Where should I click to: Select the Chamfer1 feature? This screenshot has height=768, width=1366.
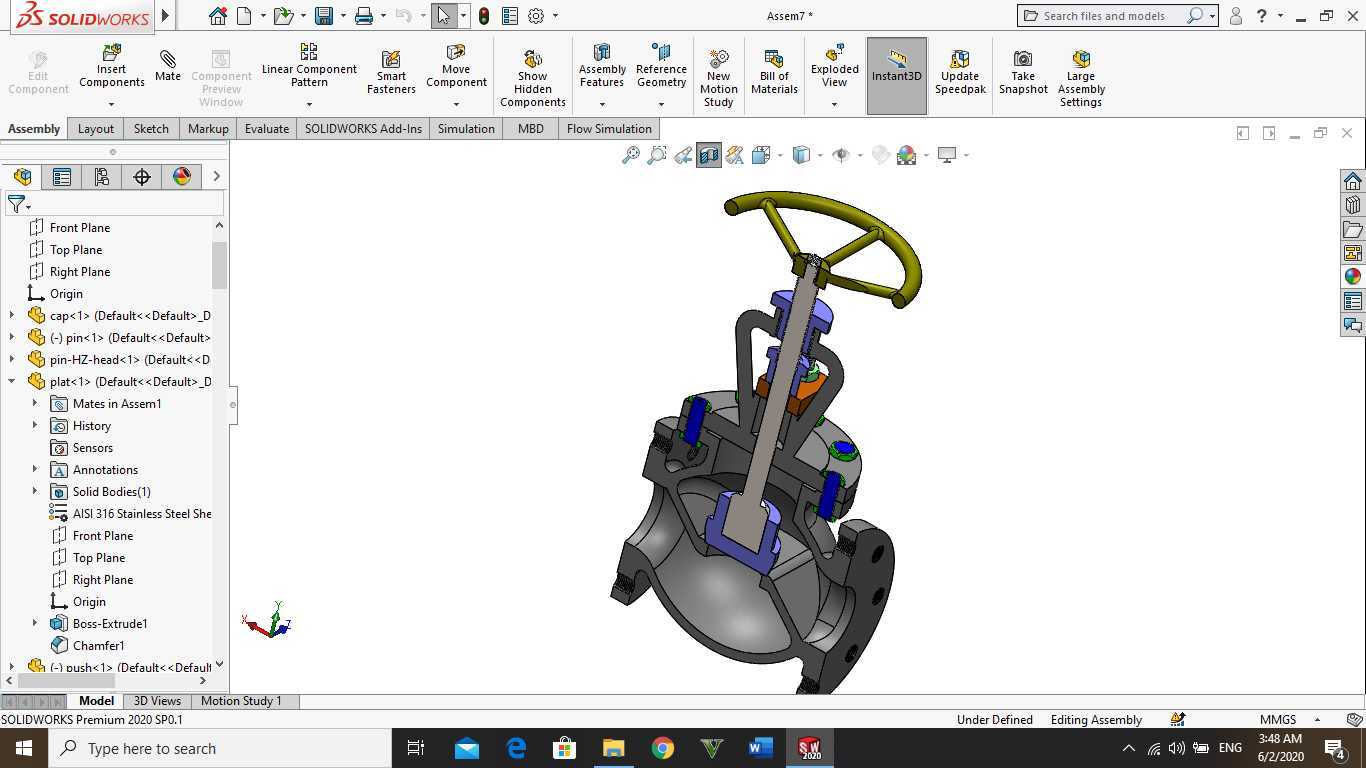click(x=99, y=646)
